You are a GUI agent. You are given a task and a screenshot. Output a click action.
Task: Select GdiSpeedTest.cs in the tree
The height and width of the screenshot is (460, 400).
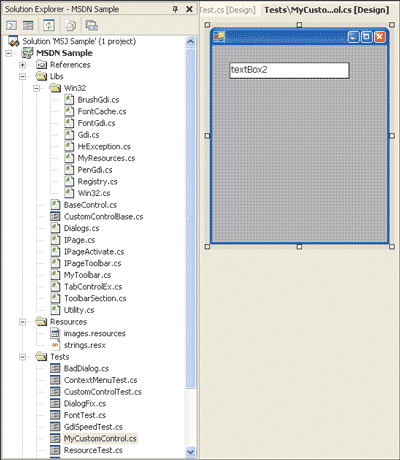click(x=93, y=427)
